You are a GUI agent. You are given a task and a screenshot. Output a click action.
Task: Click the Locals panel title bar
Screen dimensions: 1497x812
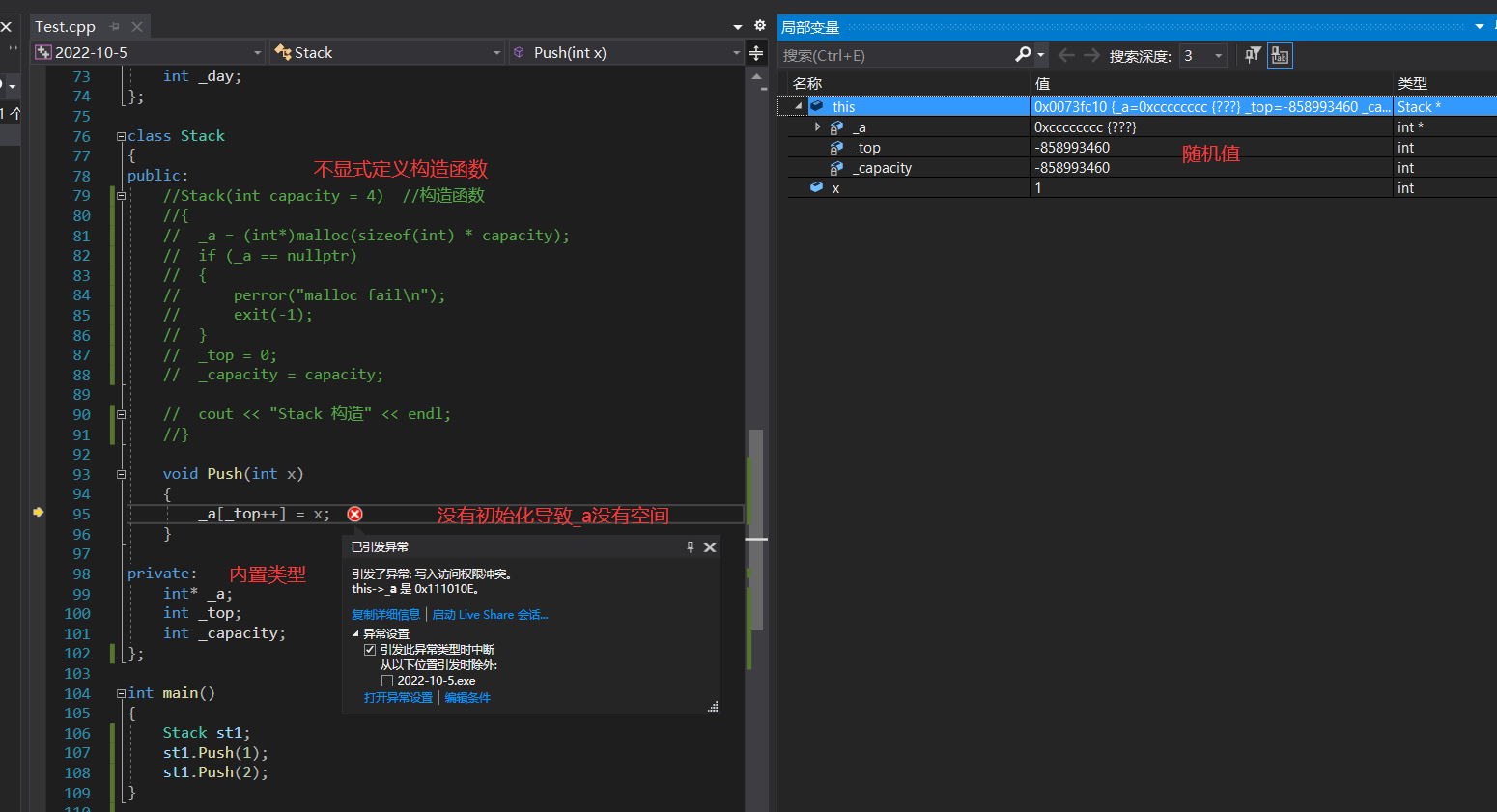point(1137,27)
